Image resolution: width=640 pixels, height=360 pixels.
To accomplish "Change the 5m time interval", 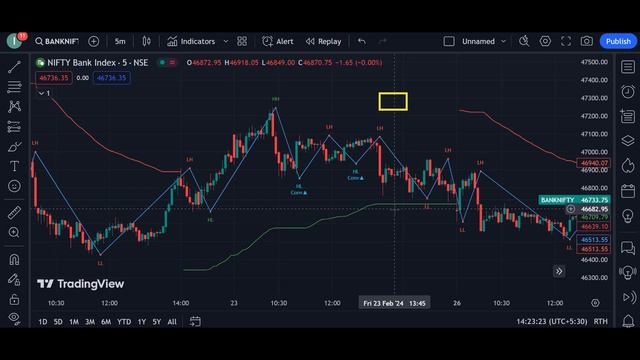I will 120,41.
